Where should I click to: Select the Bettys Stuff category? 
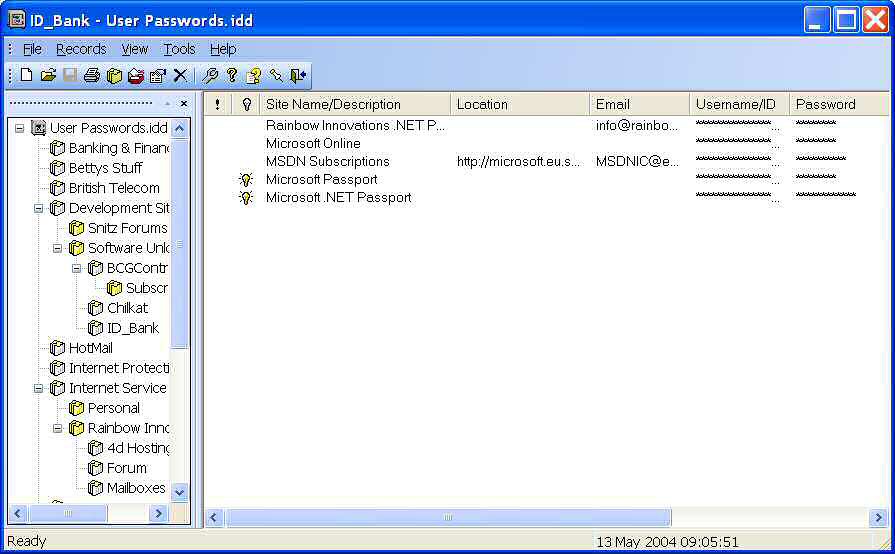click(x=105, y=168)
